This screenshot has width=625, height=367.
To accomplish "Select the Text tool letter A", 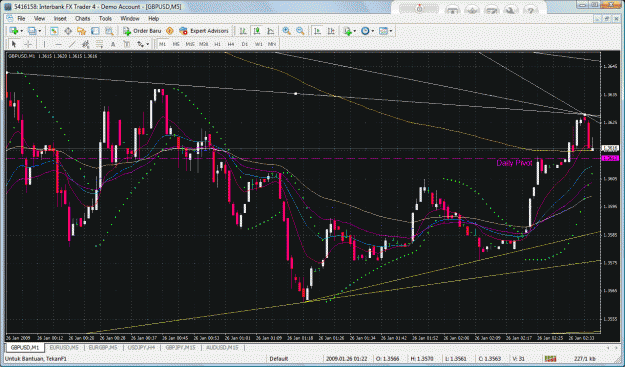I will tap(113, 44).
